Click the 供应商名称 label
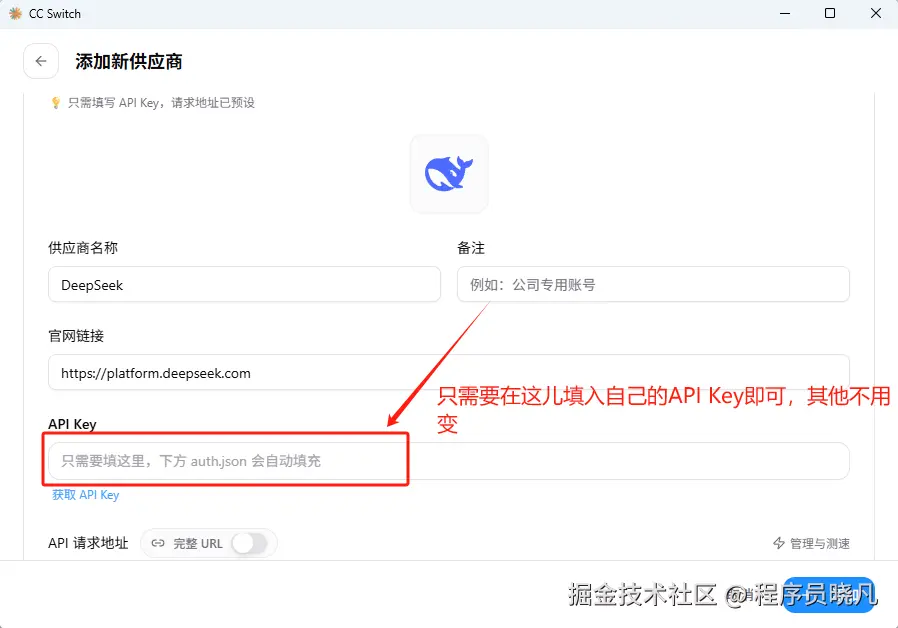Screen dimensions: 898x628 (x=83, y=248)
